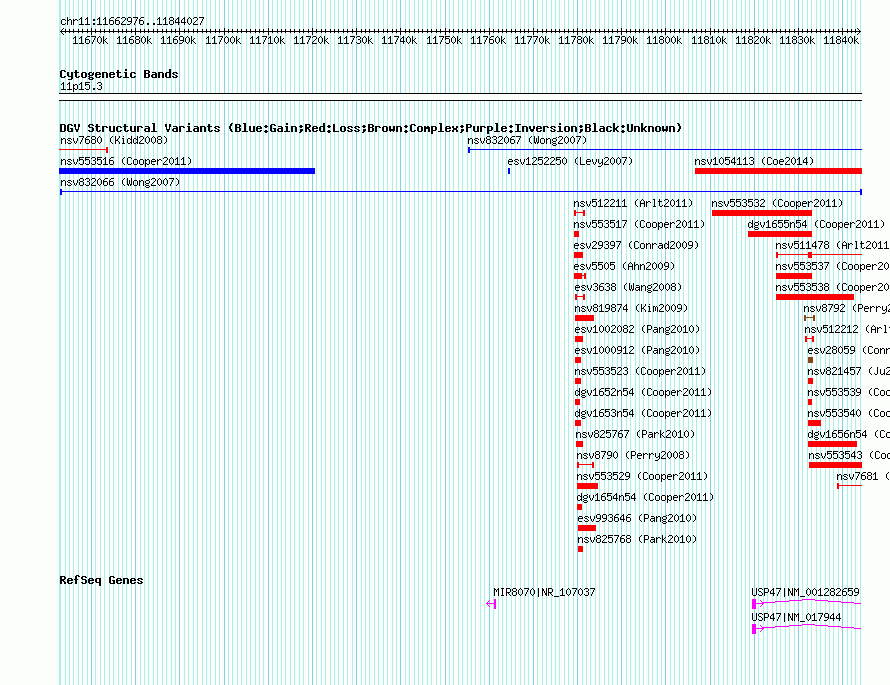This screenshot has width=890, height=685.
Task: Click the DGV Structural Variants track title
Action: [371, 128]
